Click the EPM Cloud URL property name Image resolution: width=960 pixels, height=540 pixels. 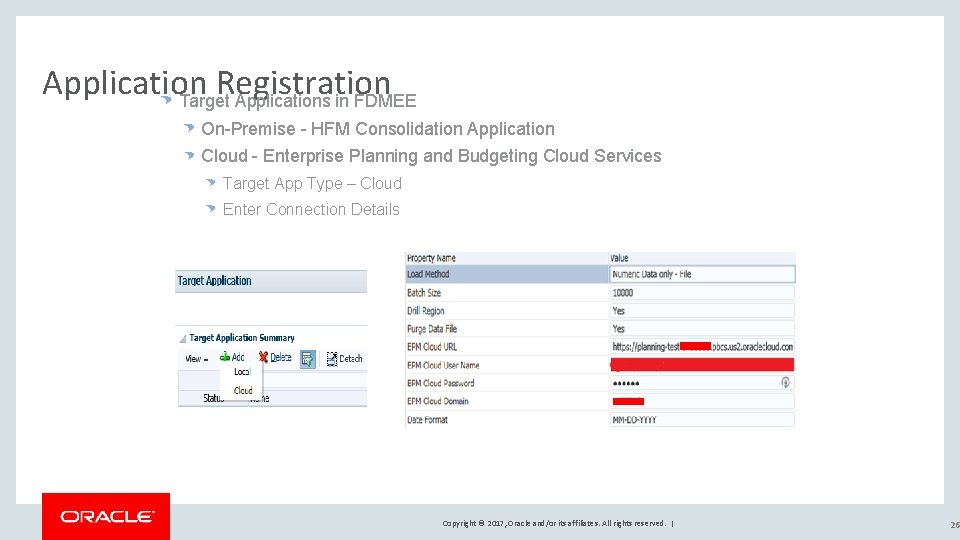click(432, 347)
